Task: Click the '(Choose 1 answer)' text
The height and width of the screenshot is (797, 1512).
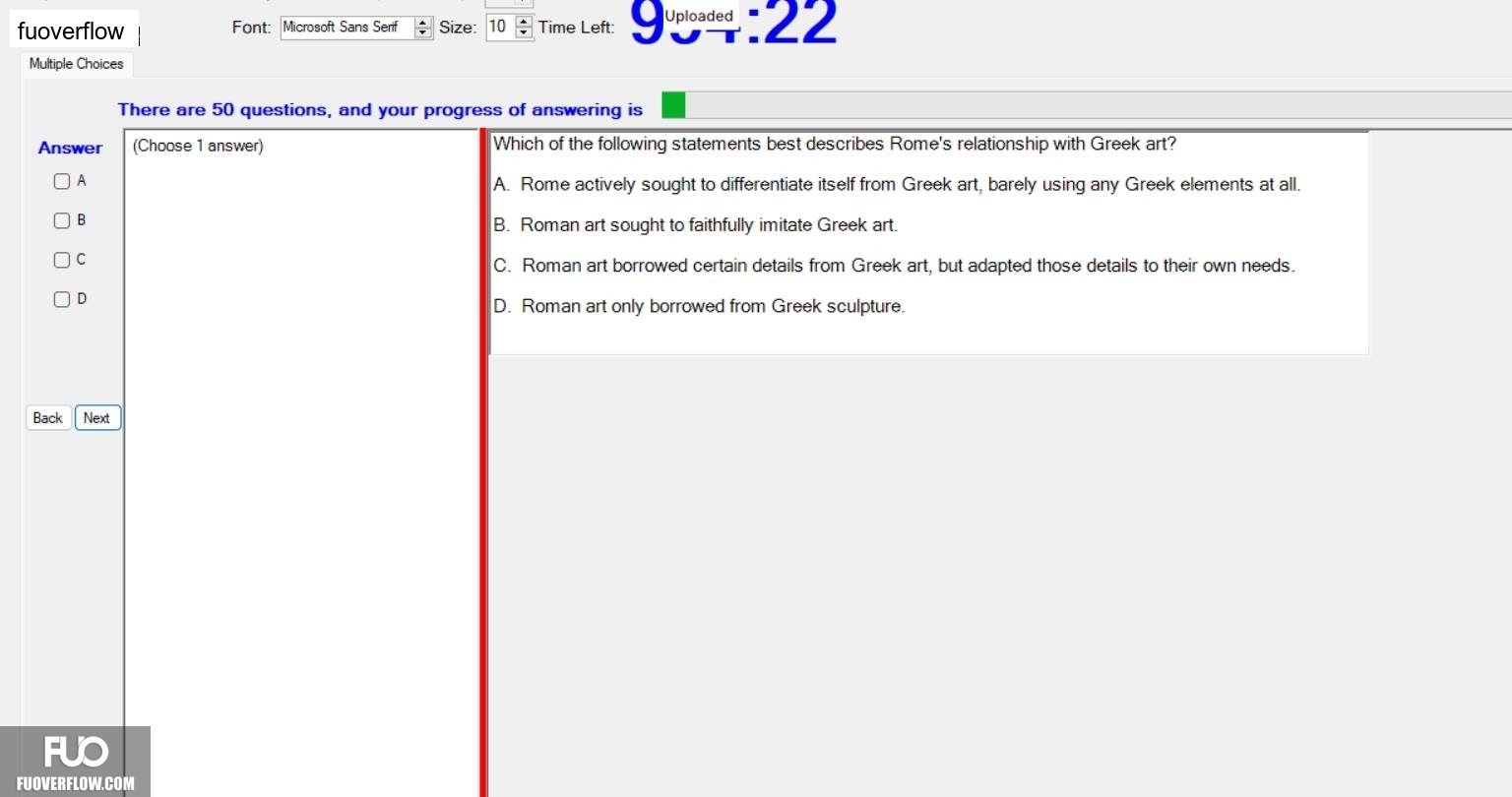Action: tap(198, 146)
